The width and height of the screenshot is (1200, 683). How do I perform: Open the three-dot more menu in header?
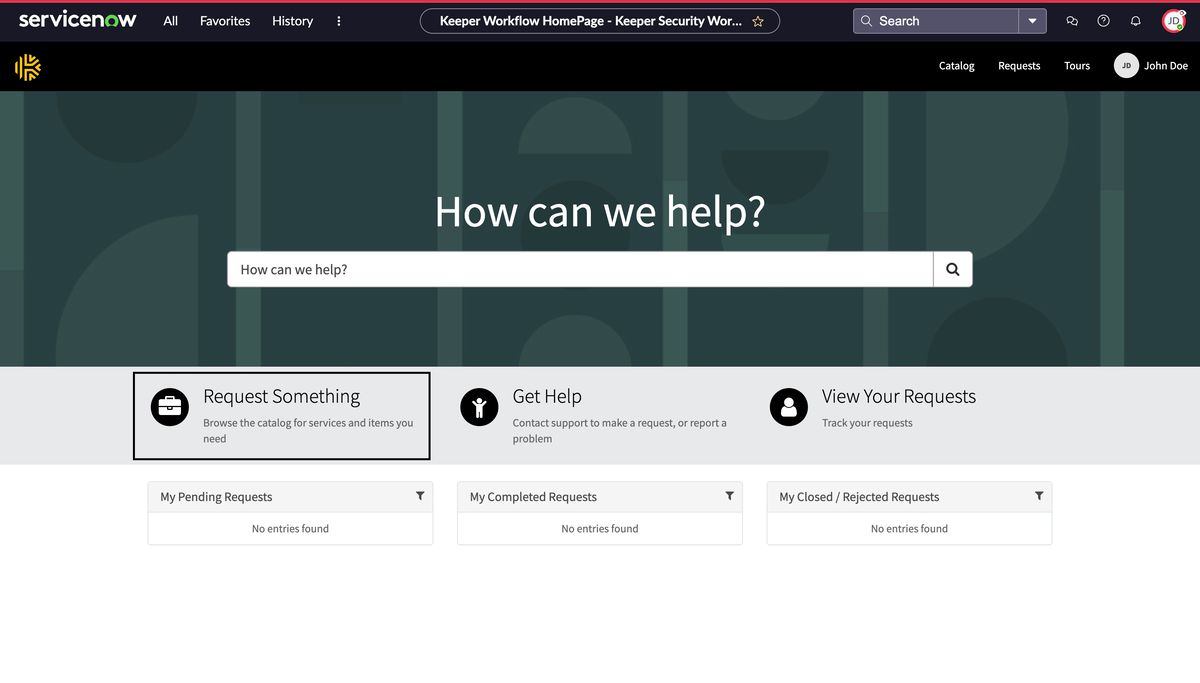[339, 21]
